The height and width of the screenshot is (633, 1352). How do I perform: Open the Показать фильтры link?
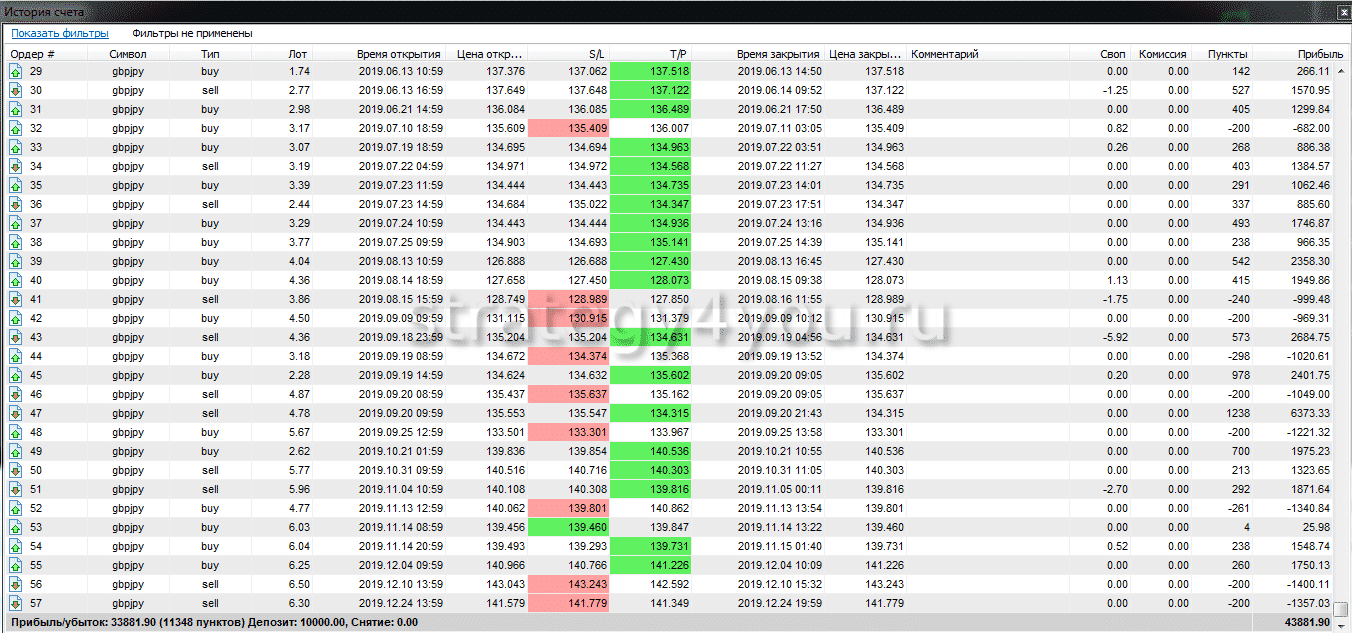click(60, 33)
